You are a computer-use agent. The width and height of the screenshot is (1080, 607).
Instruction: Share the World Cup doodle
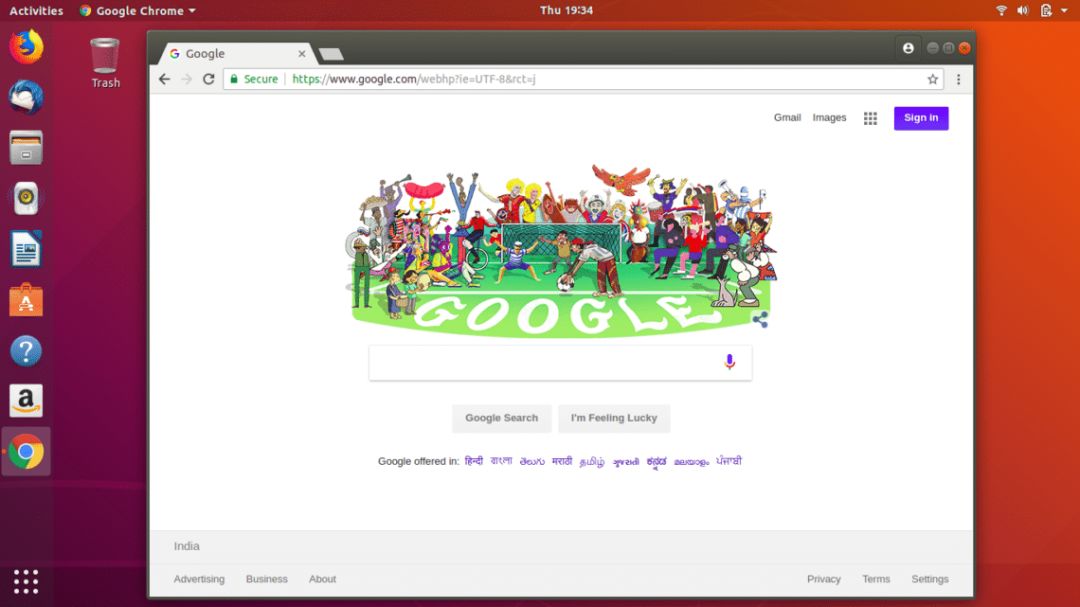(x=760, y=320)
